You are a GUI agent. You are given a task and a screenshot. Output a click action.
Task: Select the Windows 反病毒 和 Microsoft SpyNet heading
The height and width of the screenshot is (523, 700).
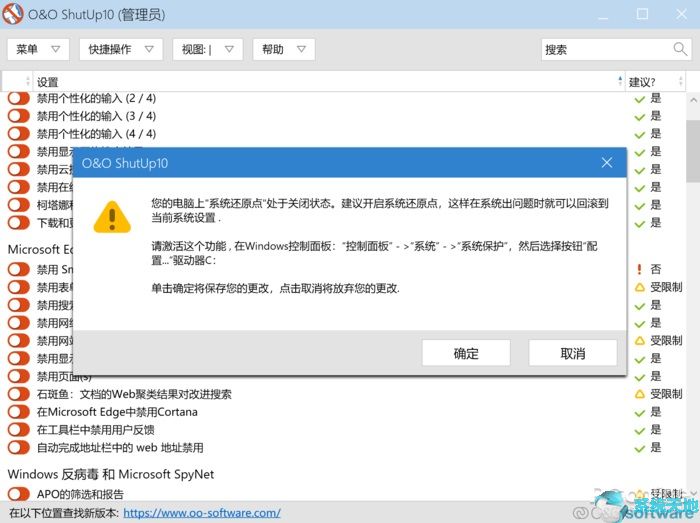(111, 474)
